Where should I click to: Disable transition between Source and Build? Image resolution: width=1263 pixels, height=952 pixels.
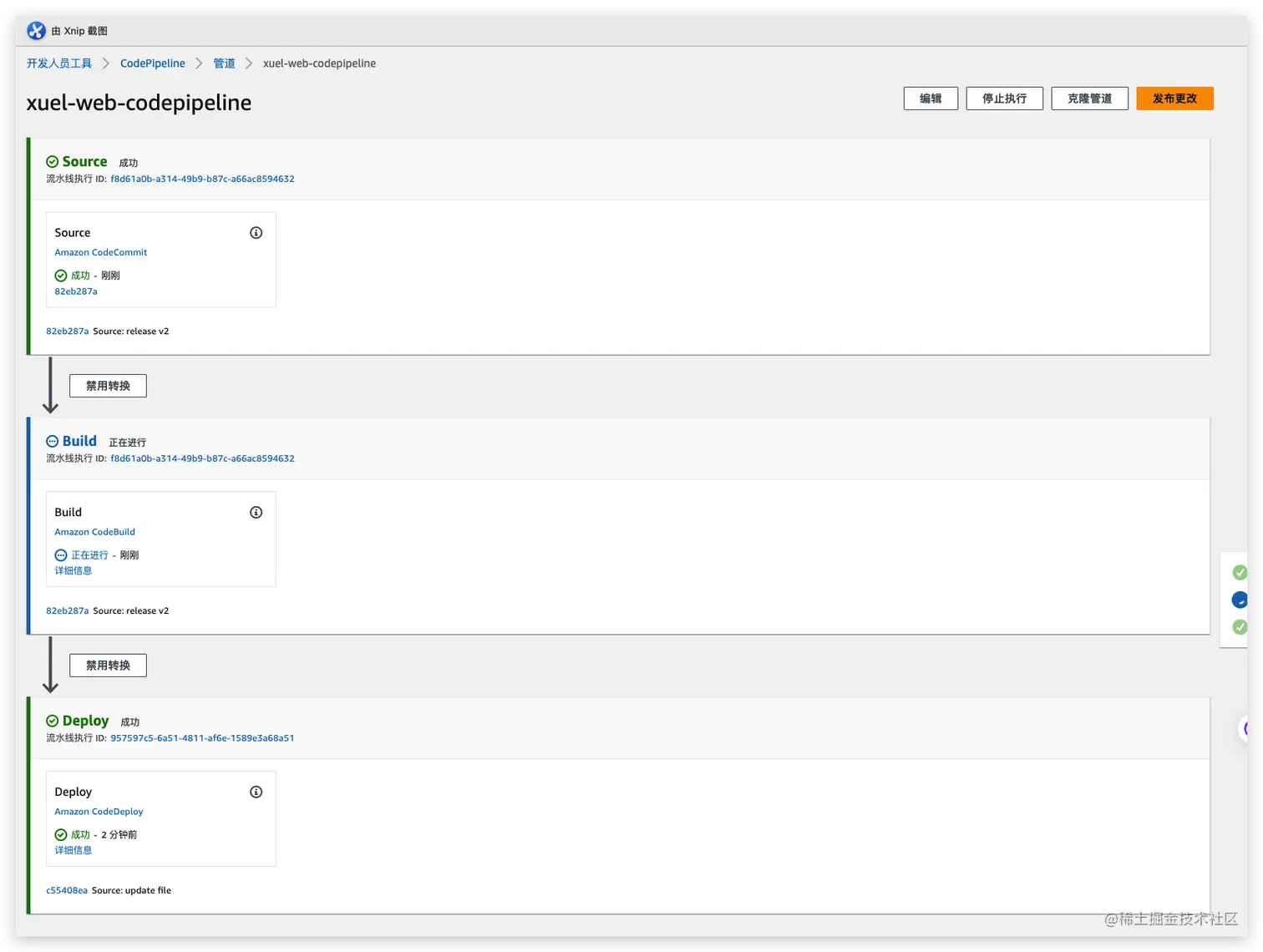click(108, 386)
